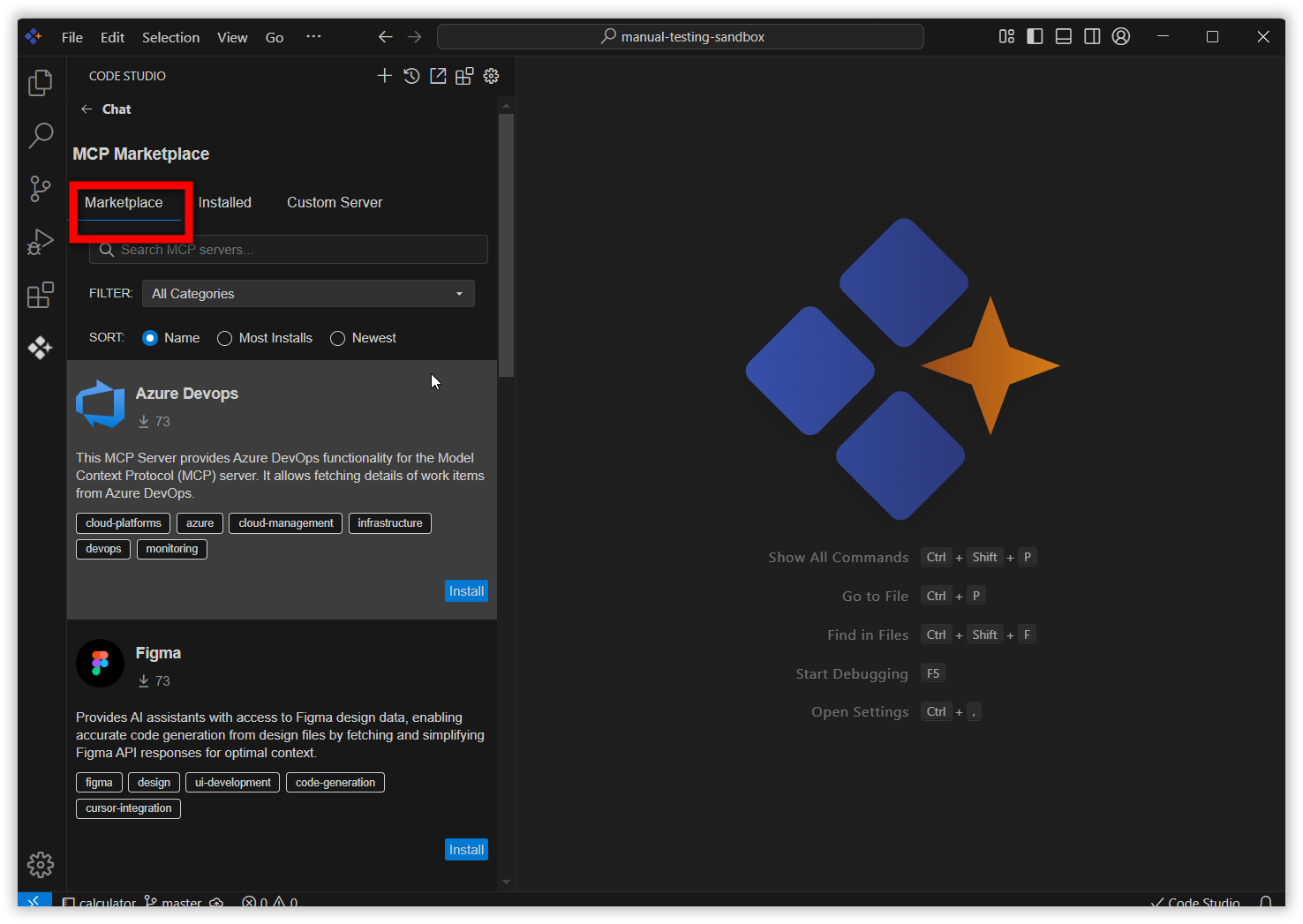1303x924 pixels.
Task: Open the View menu
Action: [x=232, y=37]
